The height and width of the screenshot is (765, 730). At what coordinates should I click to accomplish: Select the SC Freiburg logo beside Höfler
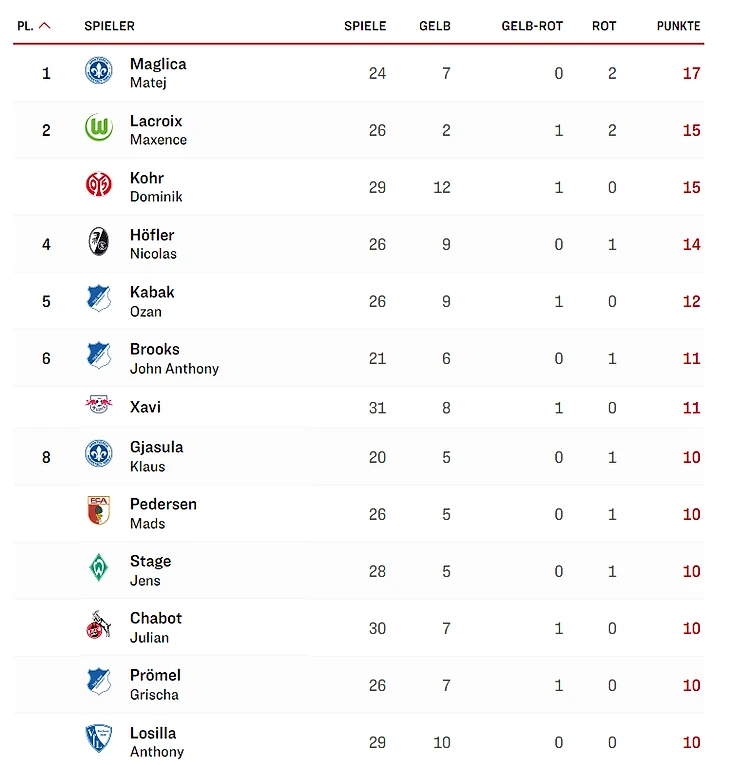pos(99,243)
